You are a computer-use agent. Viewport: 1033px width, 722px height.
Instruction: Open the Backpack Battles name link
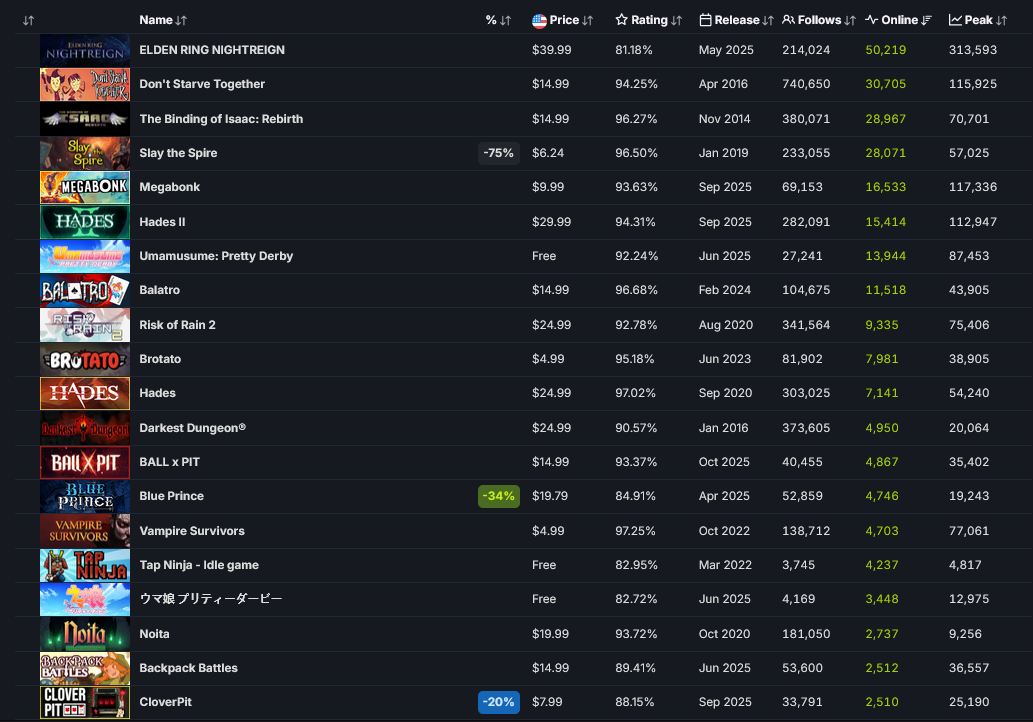[188, 668]
